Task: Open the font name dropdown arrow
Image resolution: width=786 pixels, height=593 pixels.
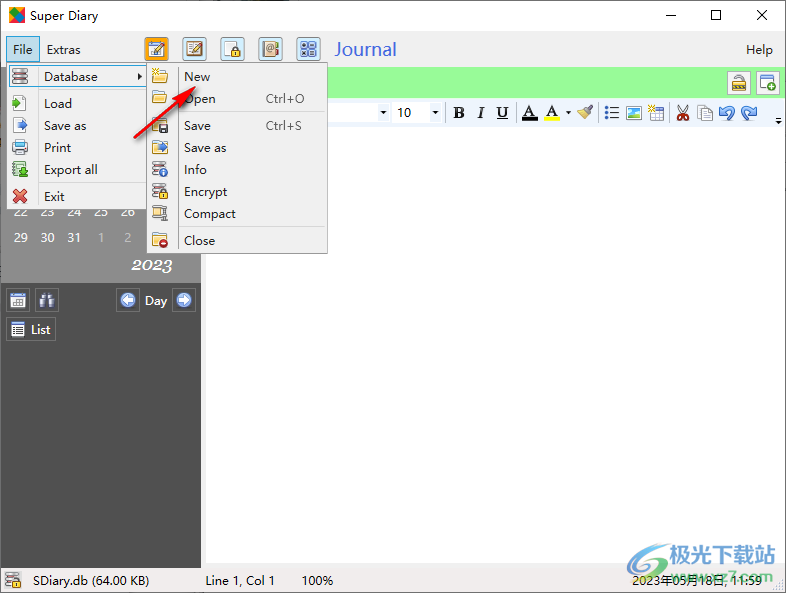Action: pos(383,113)
